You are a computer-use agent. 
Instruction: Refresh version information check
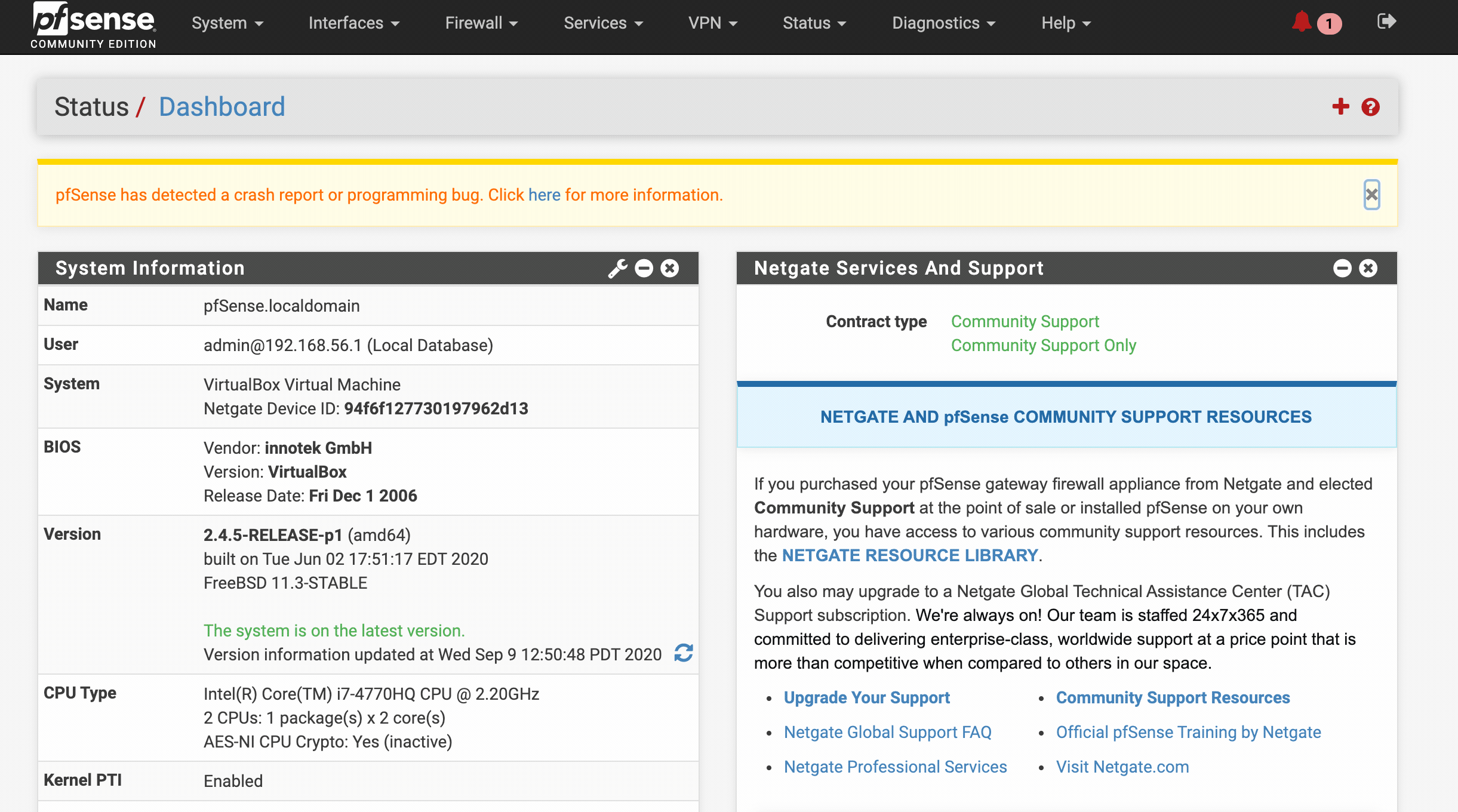[684, 653]
